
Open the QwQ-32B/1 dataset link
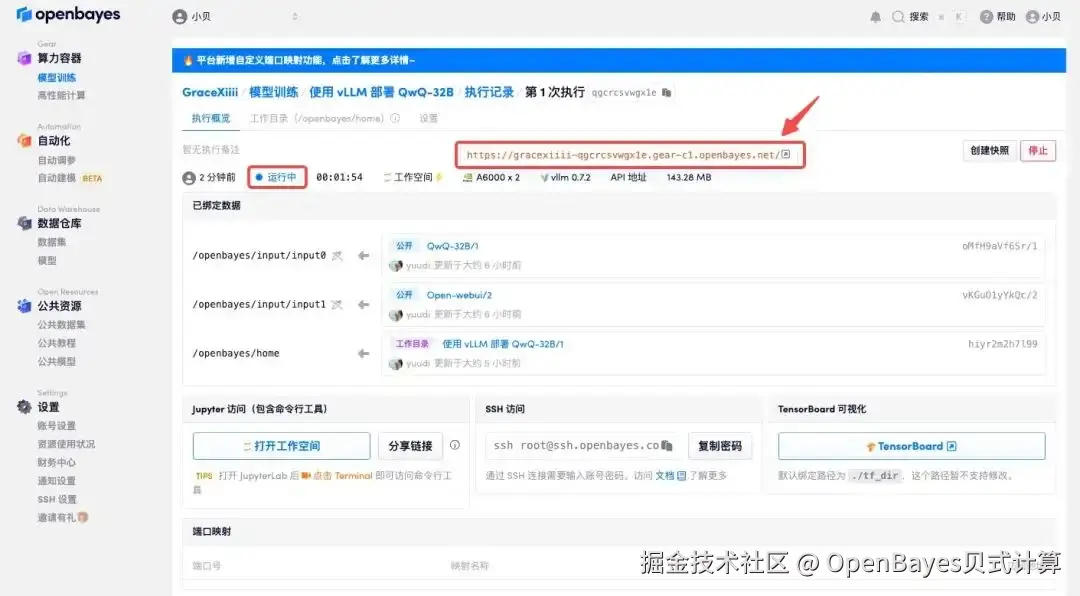point(453,246)
